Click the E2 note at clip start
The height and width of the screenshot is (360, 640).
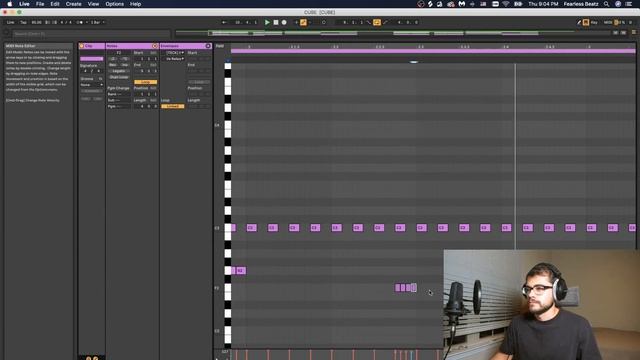(240, 271)
